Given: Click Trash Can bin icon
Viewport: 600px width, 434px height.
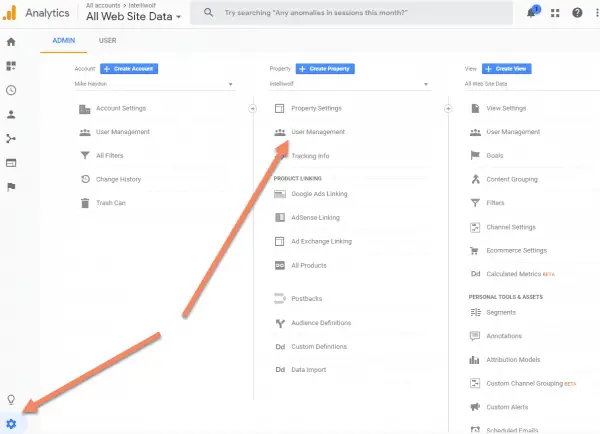Looking at the screenshot, I should point(85,203).
